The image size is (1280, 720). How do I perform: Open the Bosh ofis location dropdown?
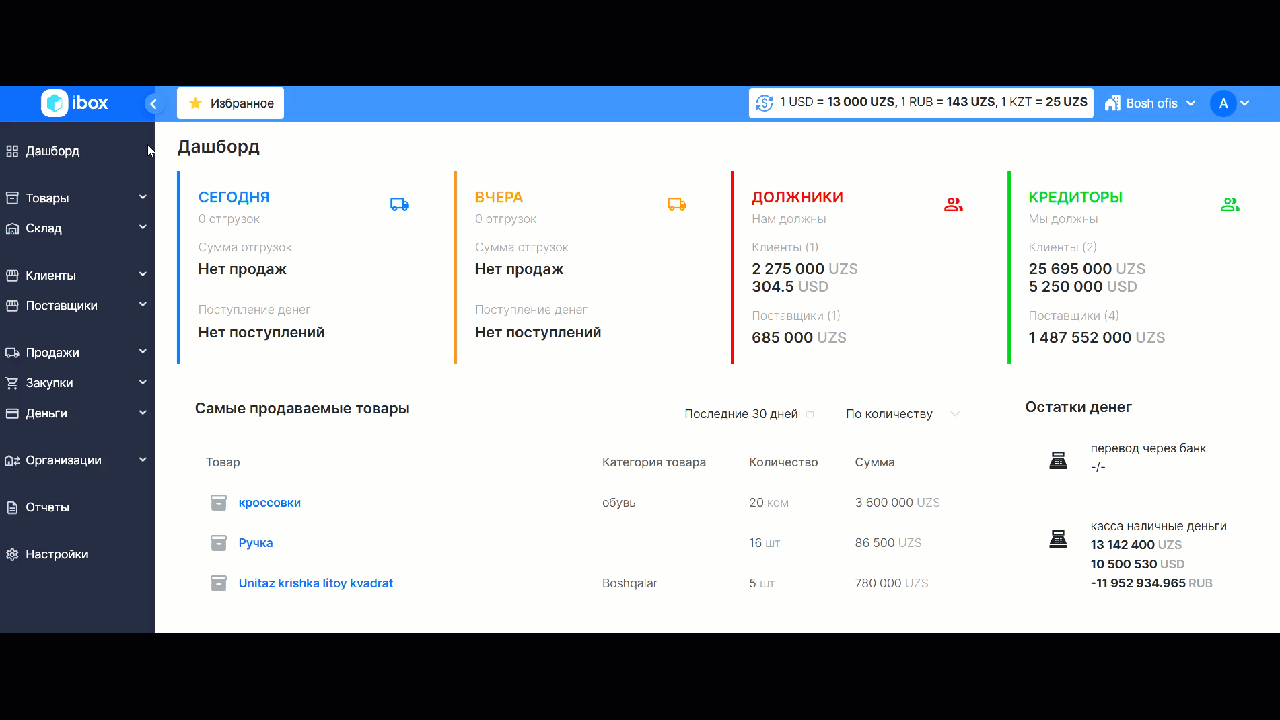1150,102
